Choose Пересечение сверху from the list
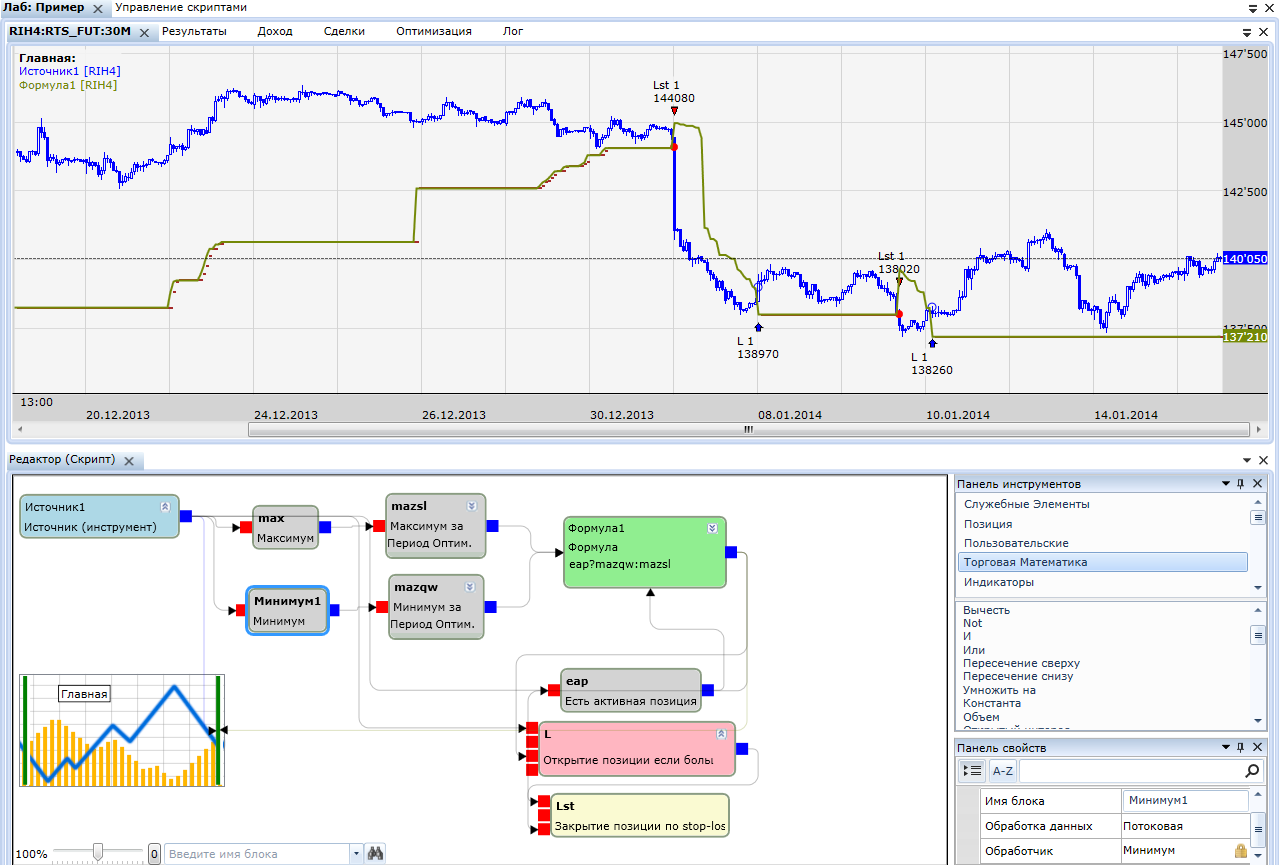This screenshot has height=865, width=1279. 1021,663
